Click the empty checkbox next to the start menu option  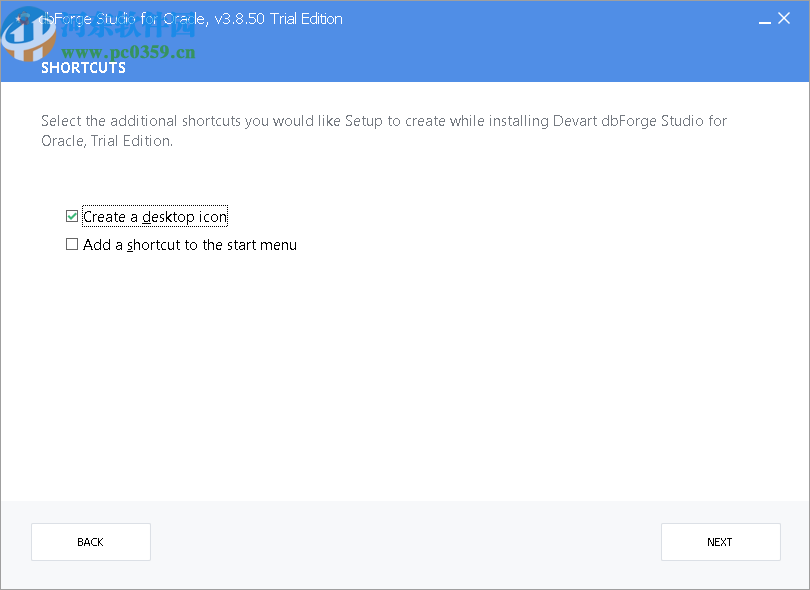click(x=72, y=244)
